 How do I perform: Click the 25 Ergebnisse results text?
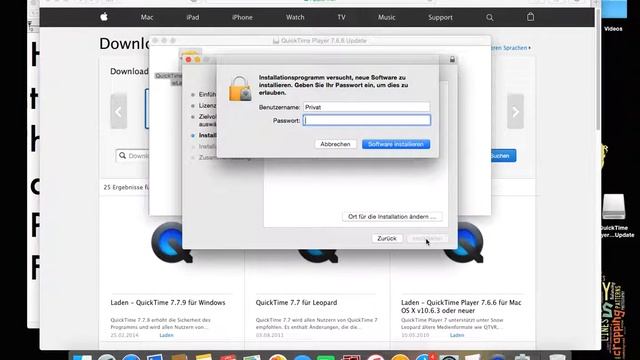[x=126, y=187]
